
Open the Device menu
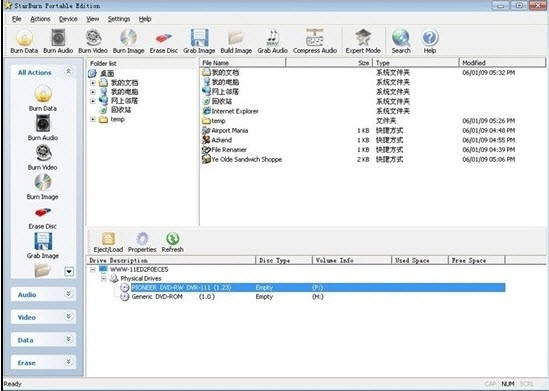68,19
